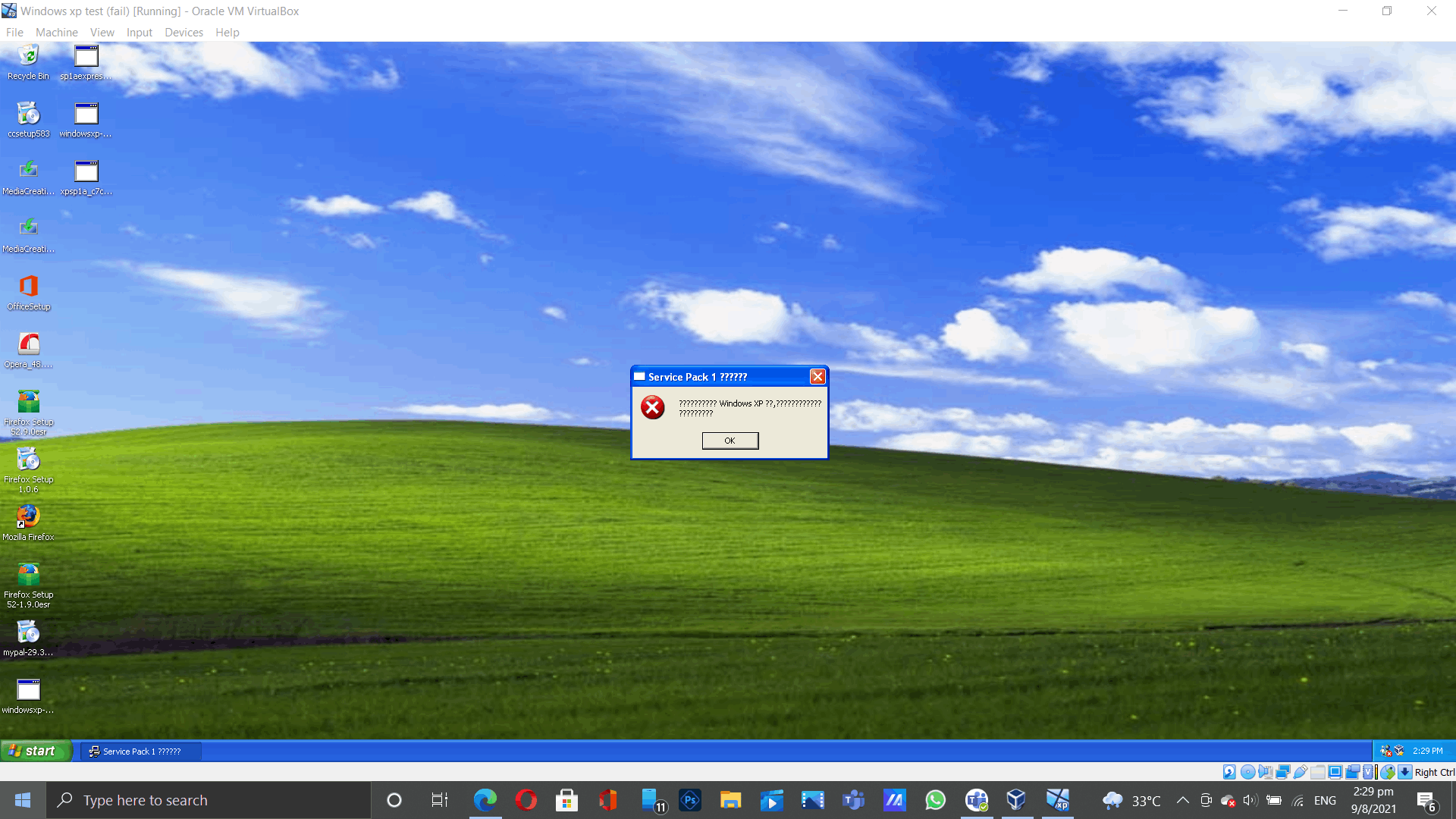The image size is (1456, 819).
Task: Click the VirtualBox hard disk activity indicator
Action: pos(1229,772)
